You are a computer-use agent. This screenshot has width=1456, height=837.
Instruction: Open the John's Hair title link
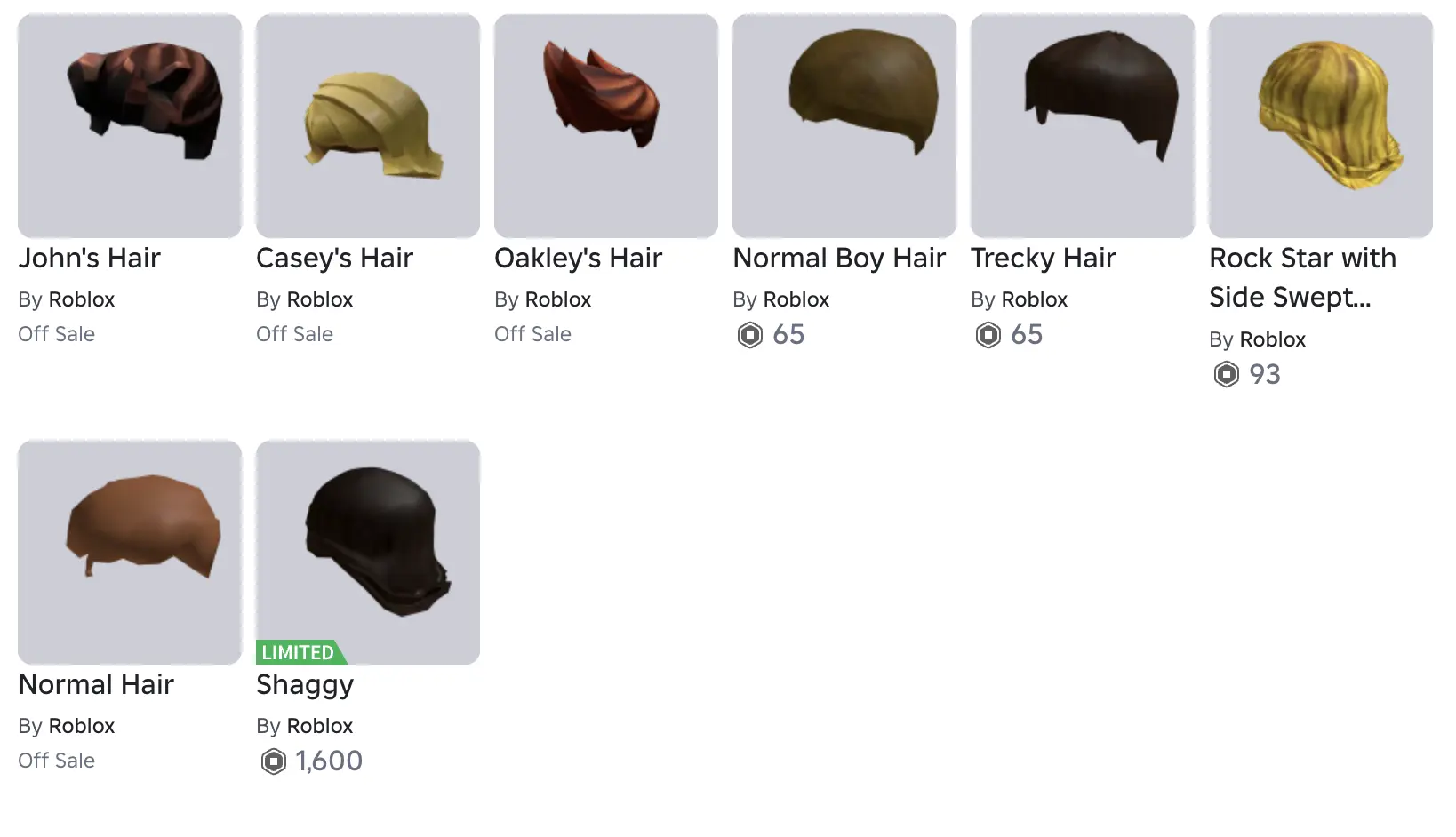(89, 258)
